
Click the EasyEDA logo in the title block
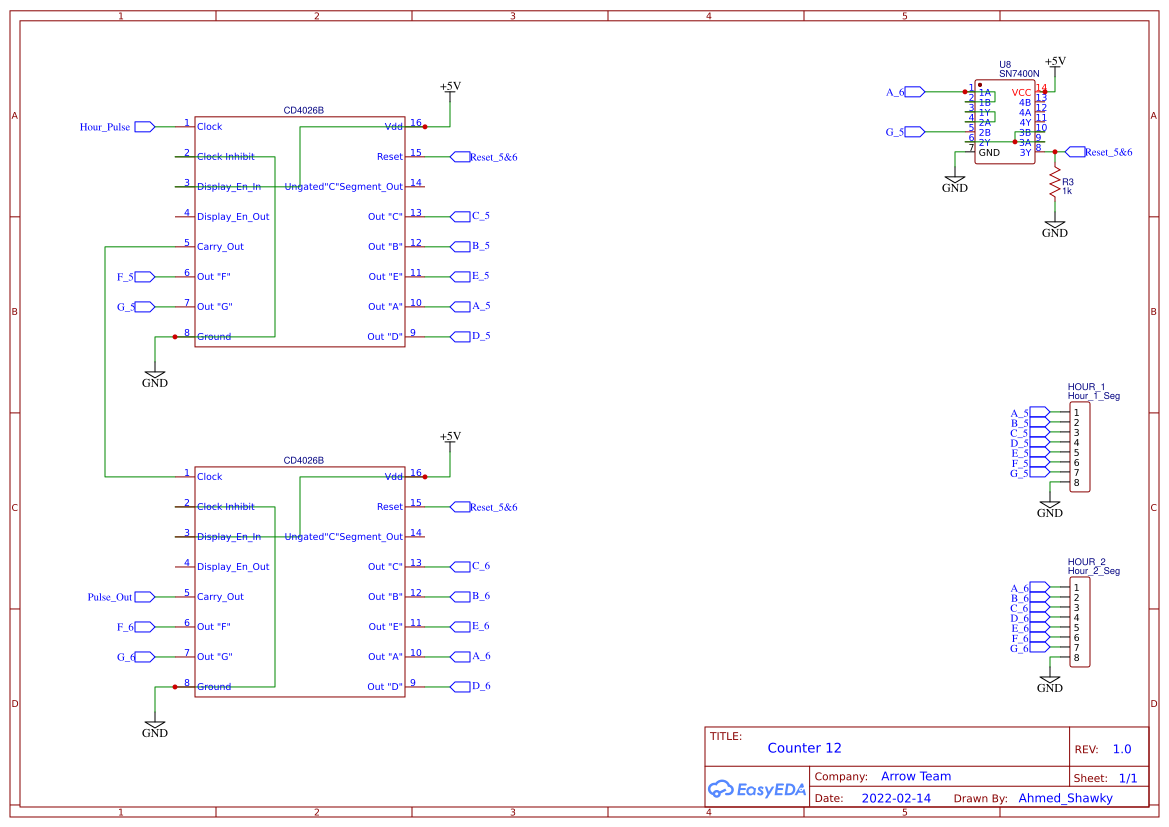pos(757,789)
